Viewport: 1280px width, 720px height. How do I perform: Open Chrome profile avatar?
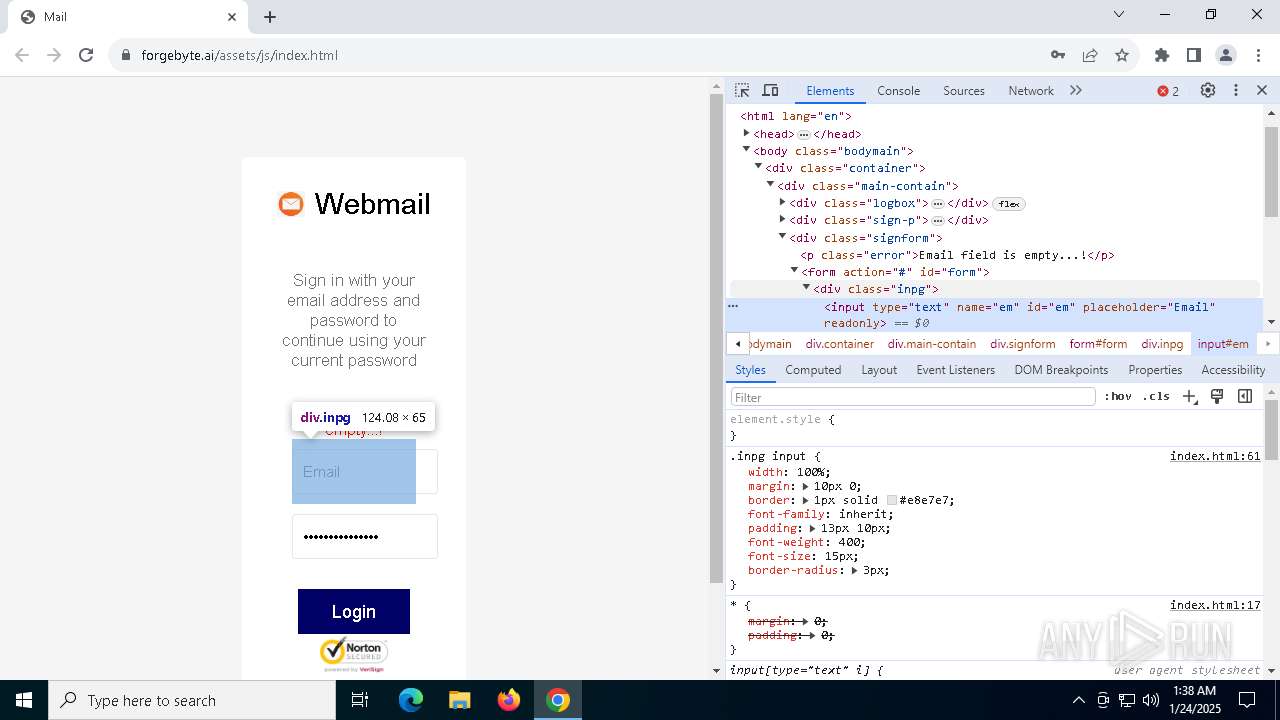point(1226,55)
